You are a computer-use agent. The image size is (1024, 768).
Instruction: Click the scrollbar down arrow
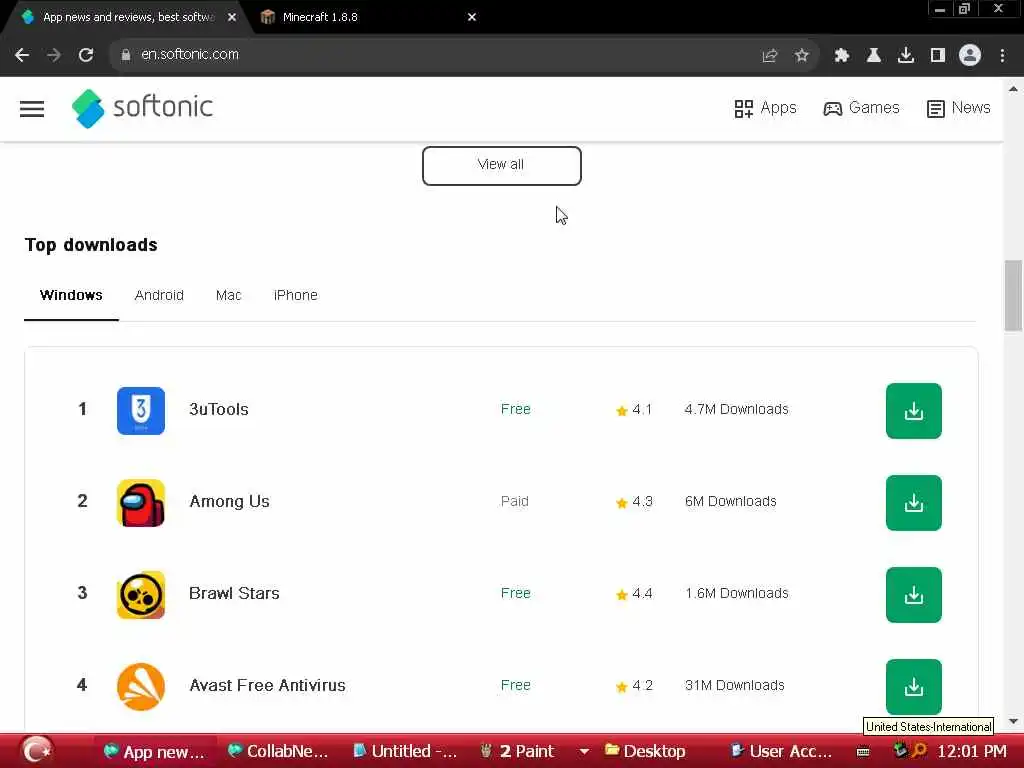(x=1013, y=722)
